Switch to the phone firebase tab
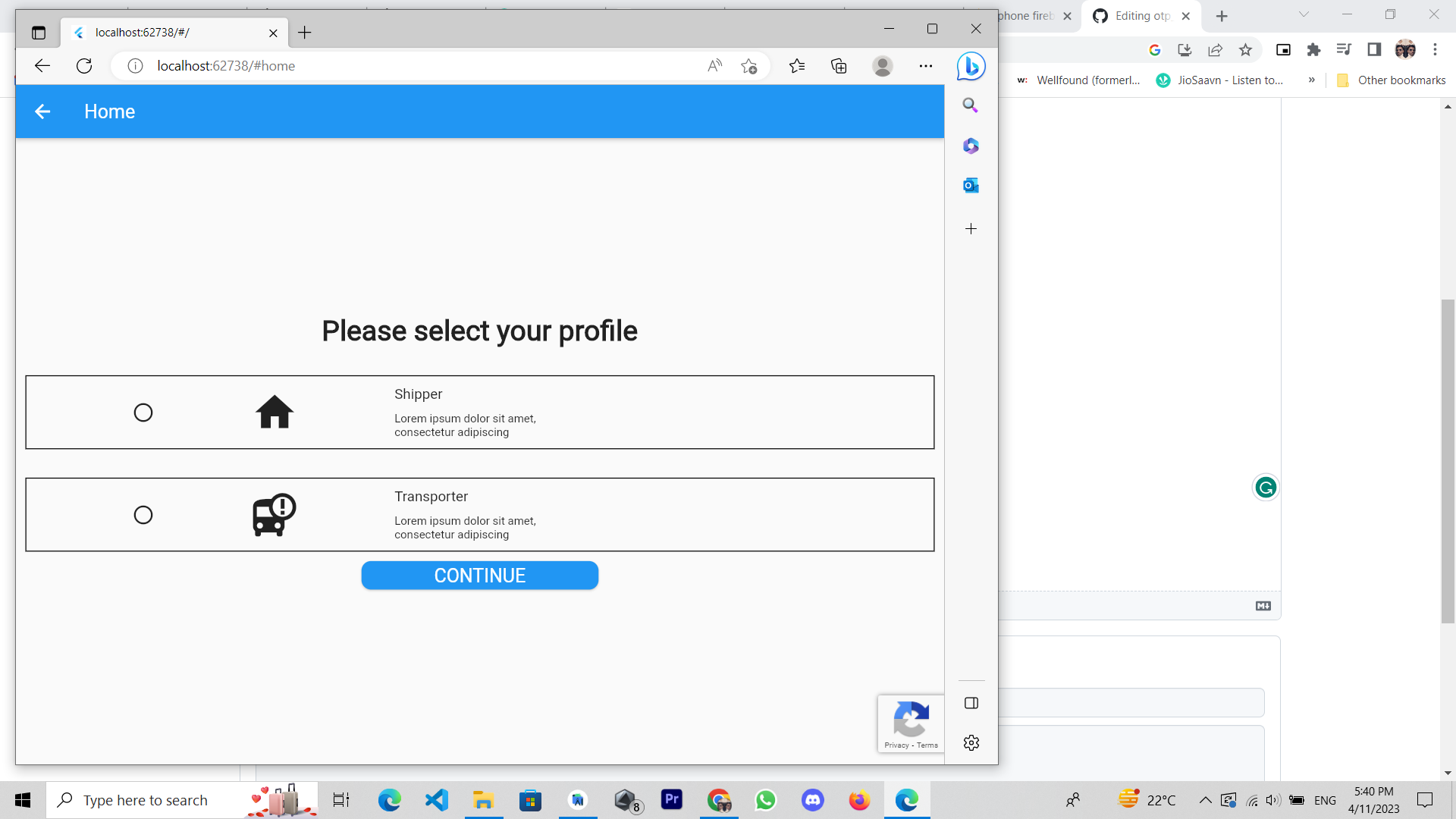This screenshot has height=819, width=1456. pos(1024,15)
